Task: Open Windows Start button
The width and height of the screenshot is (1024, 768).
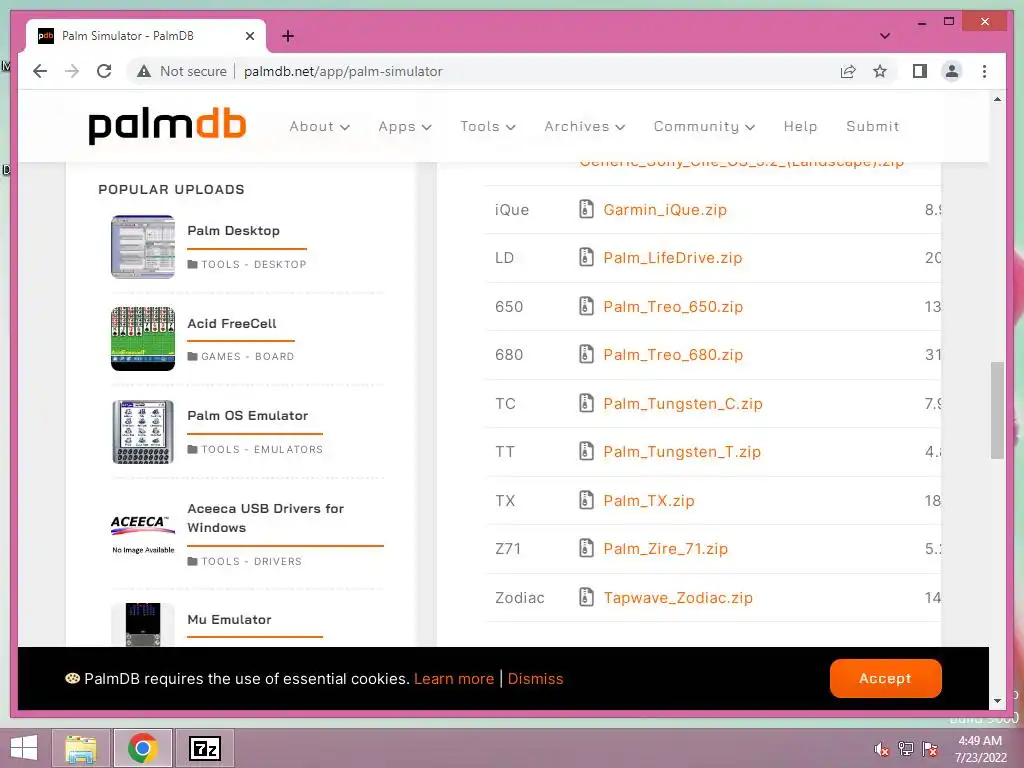Action: (x=24, y=748)
